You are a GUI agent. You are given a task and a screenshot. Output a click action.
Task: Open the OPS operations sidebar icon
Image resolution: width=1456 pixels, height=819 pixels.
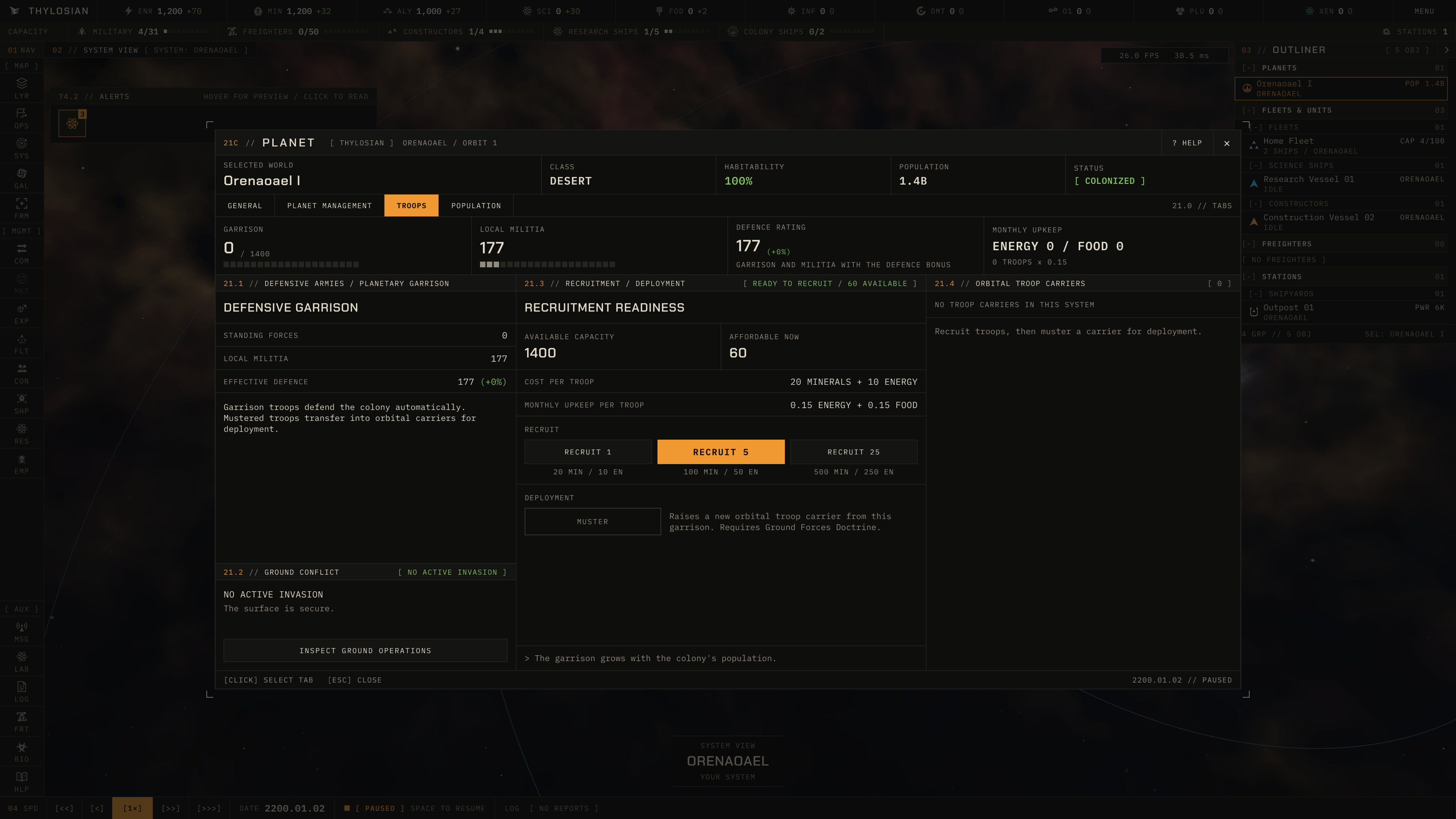pos(22,119)
